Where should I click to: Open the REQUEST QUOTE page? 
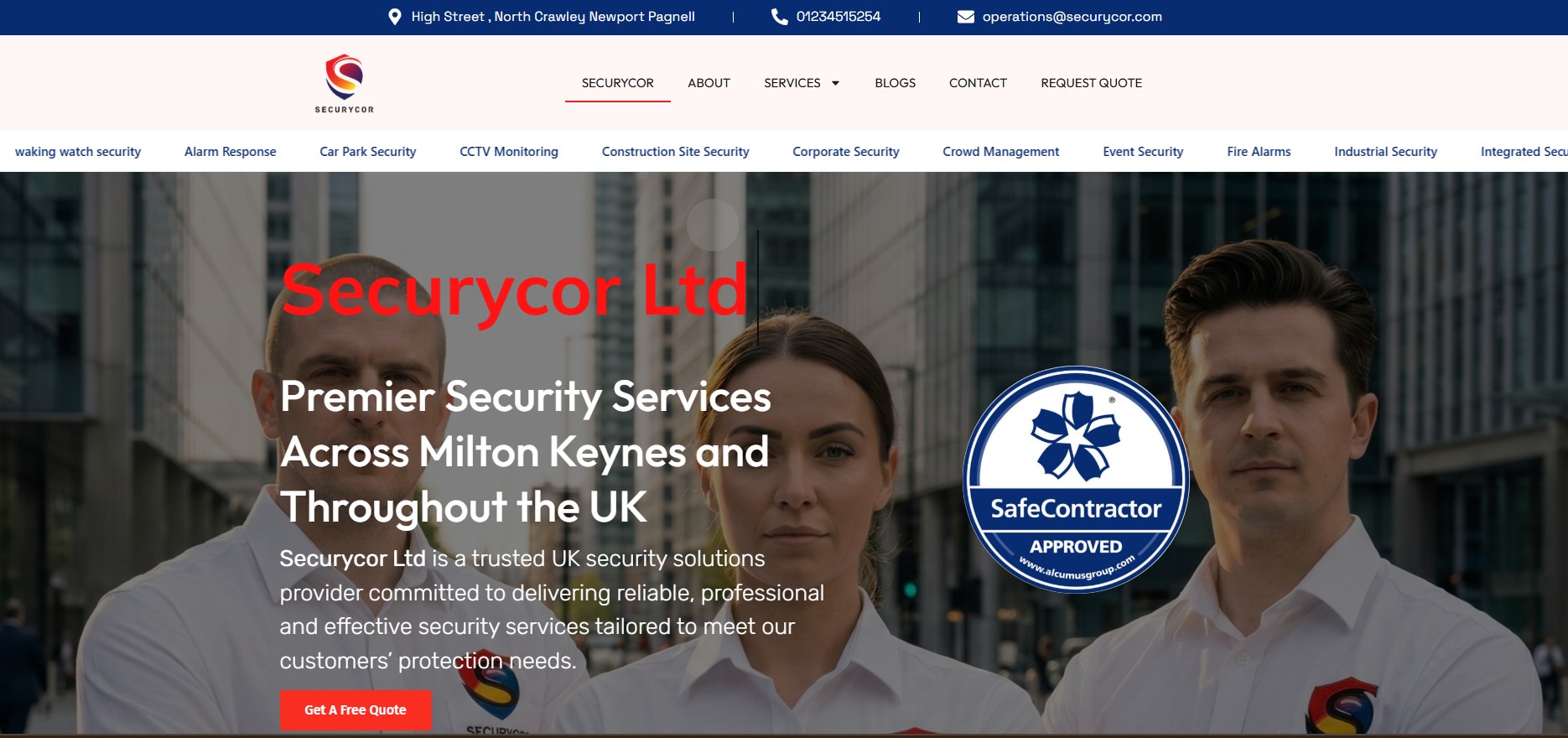click(1091, 83)
